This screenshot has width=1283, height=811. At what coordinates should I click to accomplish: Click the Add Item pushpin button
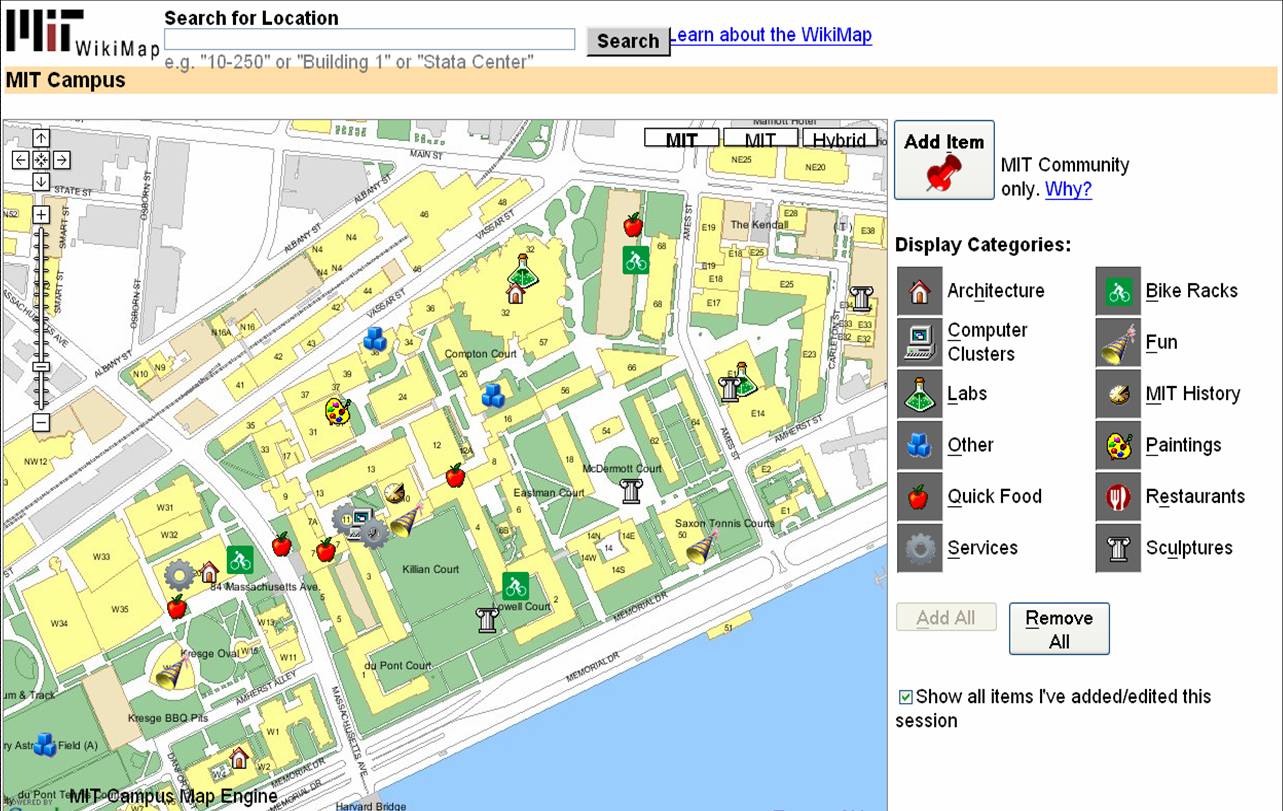click(944, 161)
